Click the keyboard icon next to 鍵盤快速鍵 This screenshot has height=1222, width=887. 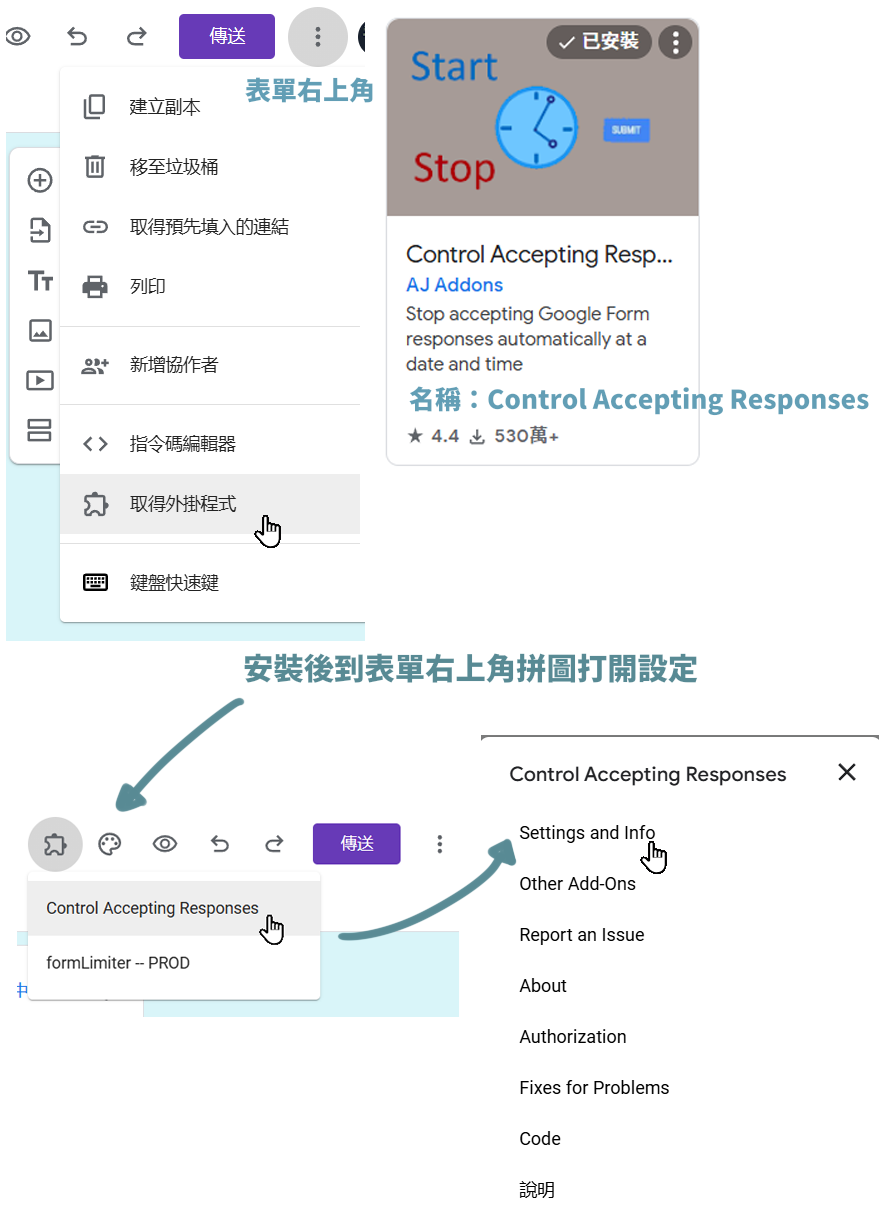click(x=95, y=583)
